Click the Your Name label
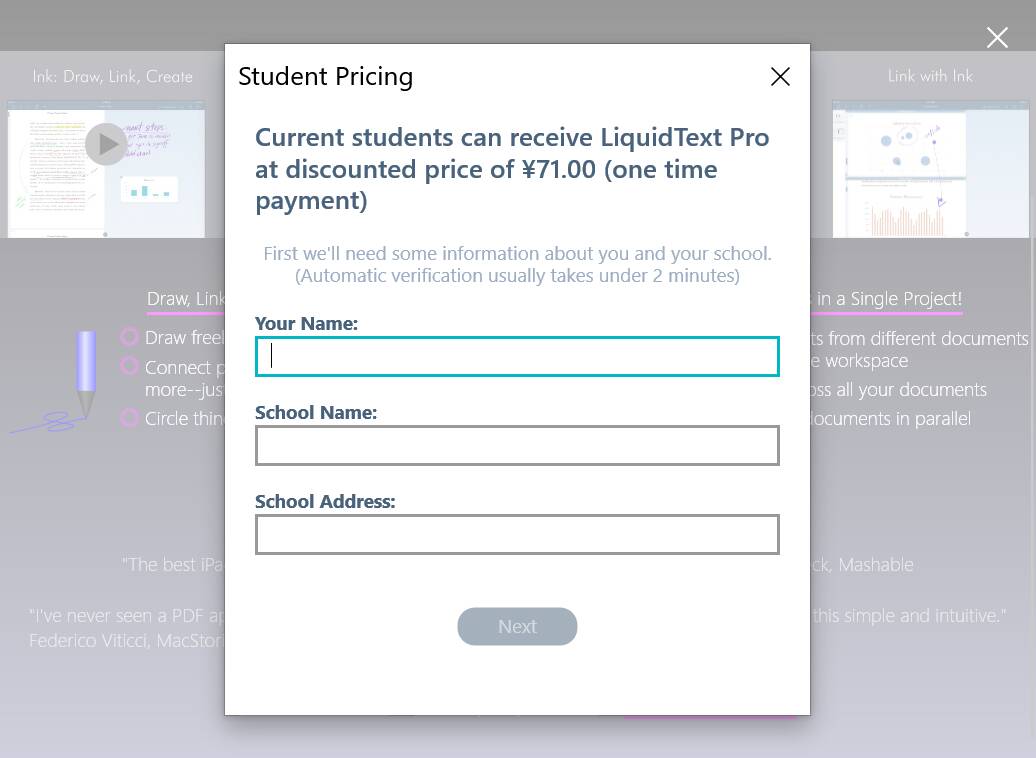 coord(306,324)
